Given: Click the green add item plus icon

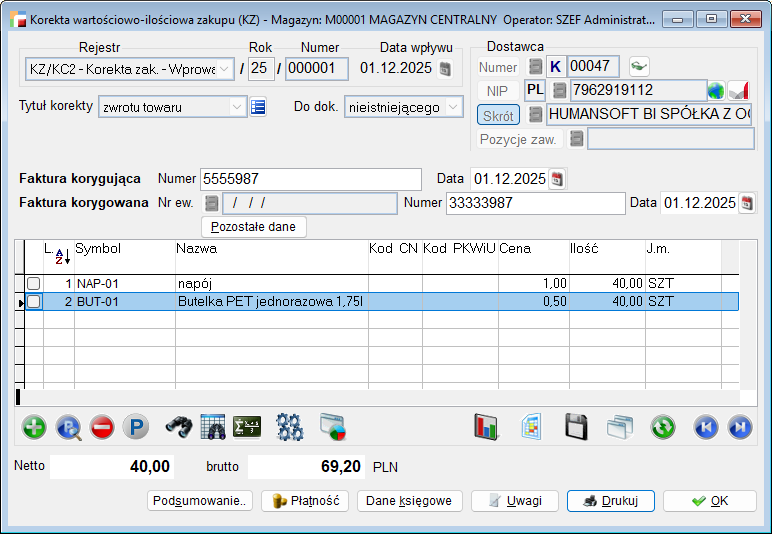Looking at the screenshot, I should pyautogui.click(x=34, y=428).
